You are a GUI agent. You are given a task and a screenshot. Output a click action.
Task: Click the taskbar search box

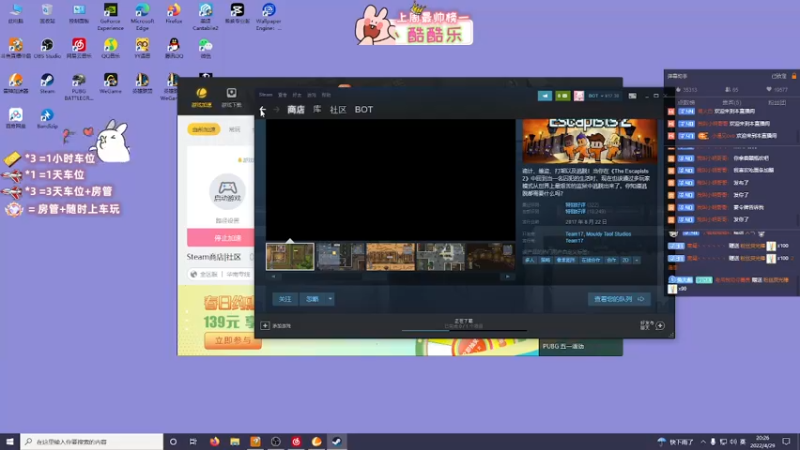coord(92,441)
